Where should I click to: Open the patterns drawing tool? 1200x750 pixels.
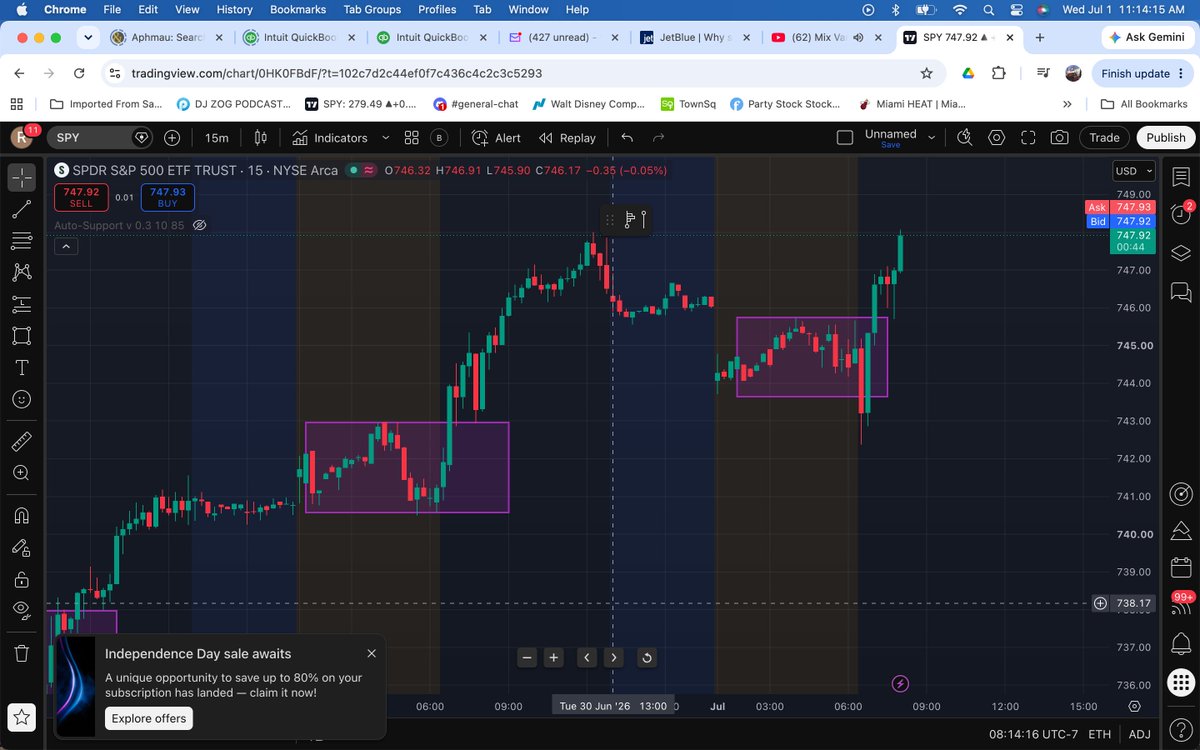click(22, 272)
